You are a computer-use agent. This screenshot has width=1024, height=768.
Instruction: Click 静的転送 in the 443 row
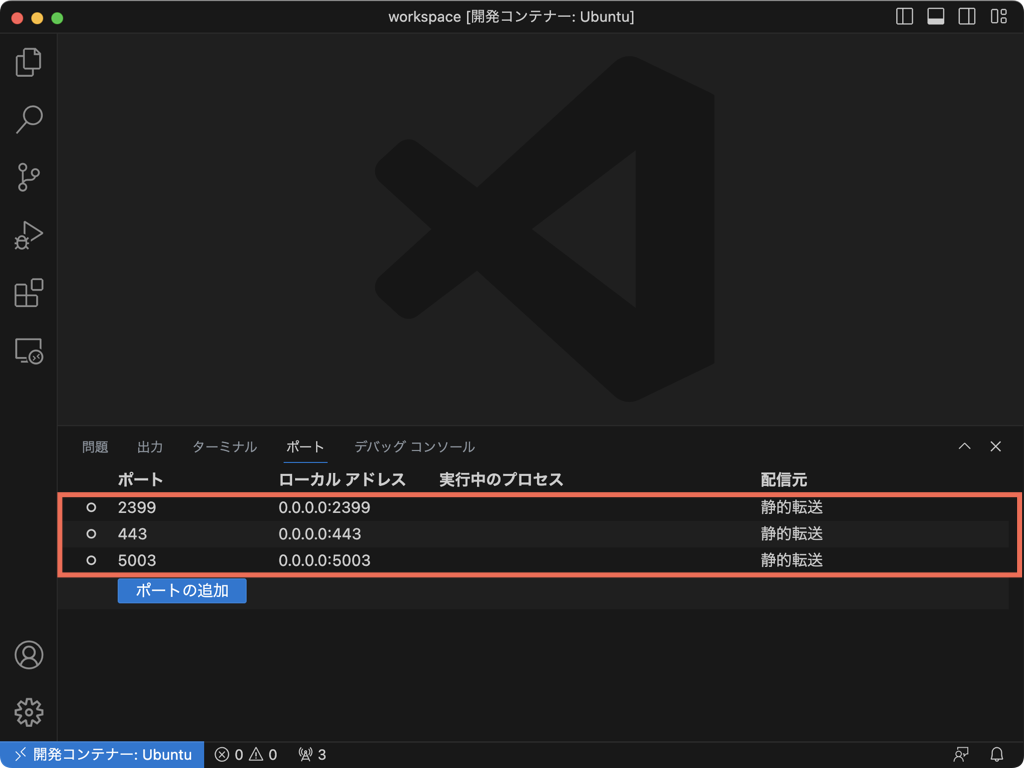[x=792, y=534]
